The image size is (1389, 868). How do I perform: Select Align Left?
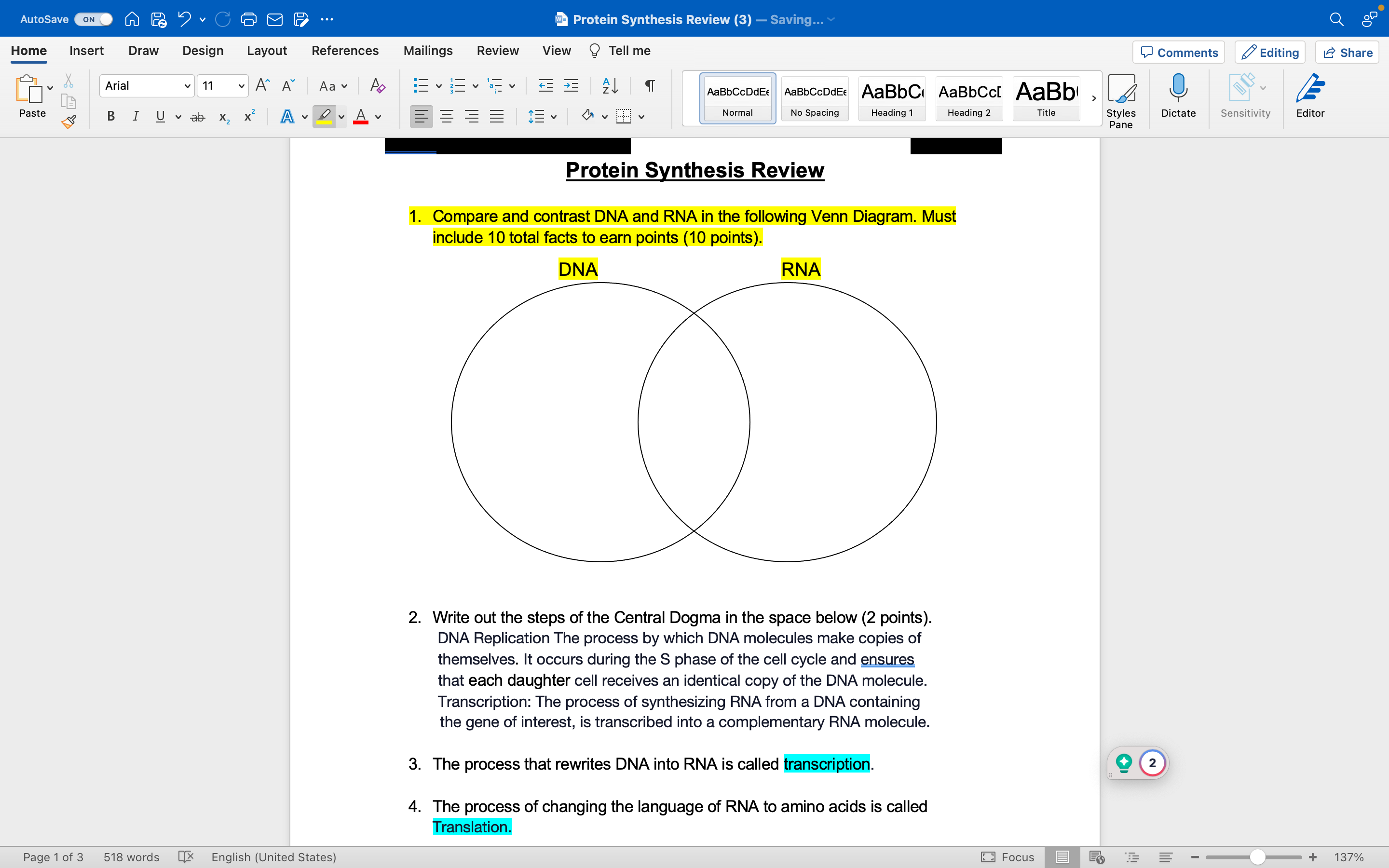pos(422,117)
